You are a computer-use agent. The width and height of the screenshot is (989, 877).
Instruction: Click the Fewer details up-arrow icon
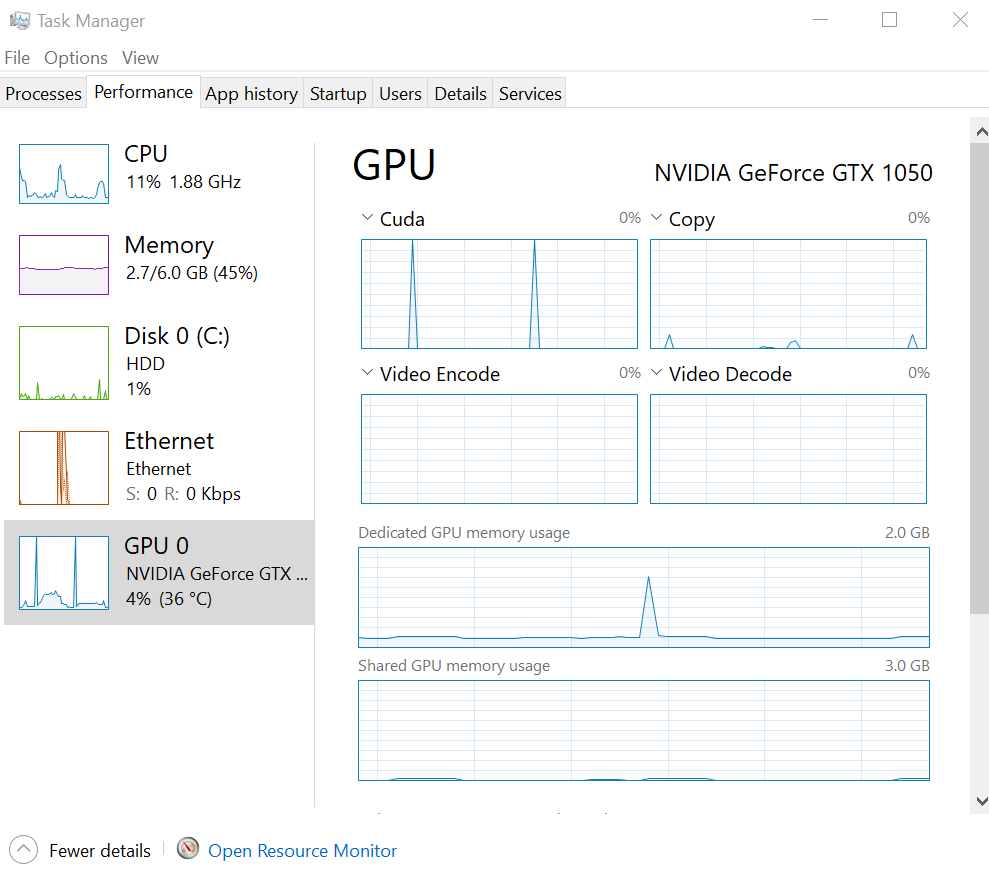click(24, 850)
